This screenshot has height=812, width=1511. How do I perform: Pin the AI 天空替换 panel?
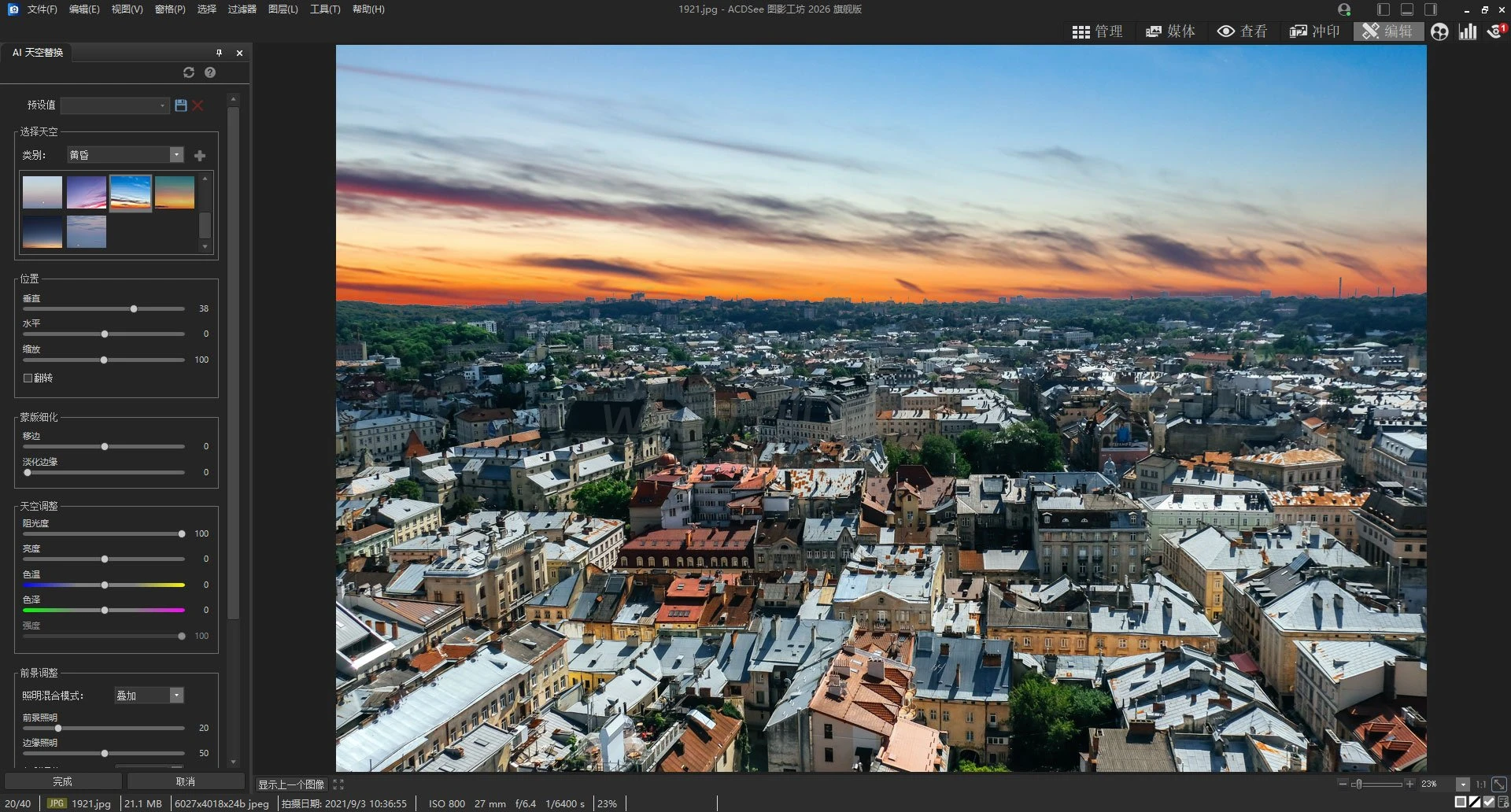219,53
